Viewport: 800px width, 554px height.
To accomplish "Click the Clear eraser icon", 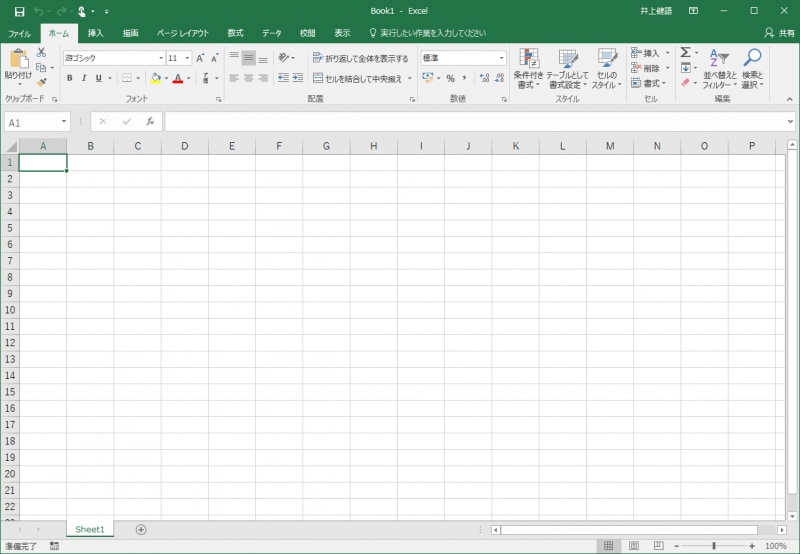I will (x=685, y=82).
